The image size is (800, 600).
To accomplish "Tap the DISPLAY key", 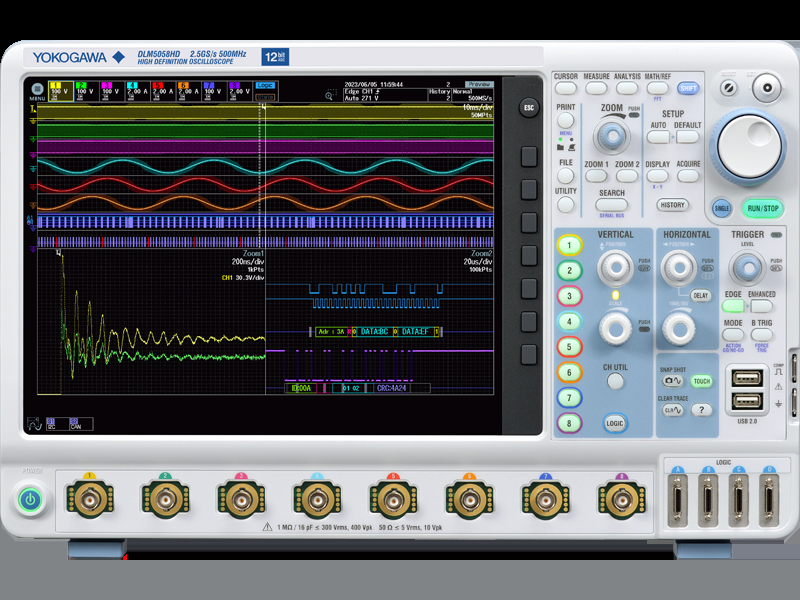I will coord(657,176).
